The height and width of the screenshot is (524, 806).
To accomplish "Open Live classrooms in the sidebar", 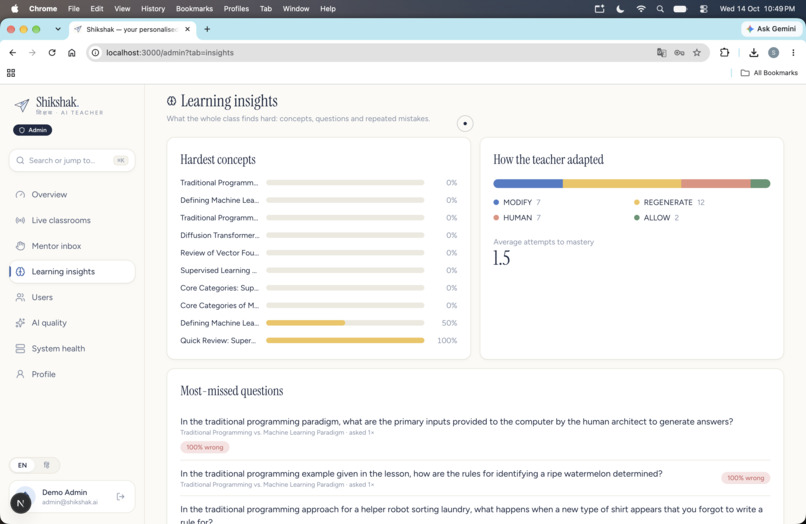I will (72, 220).
